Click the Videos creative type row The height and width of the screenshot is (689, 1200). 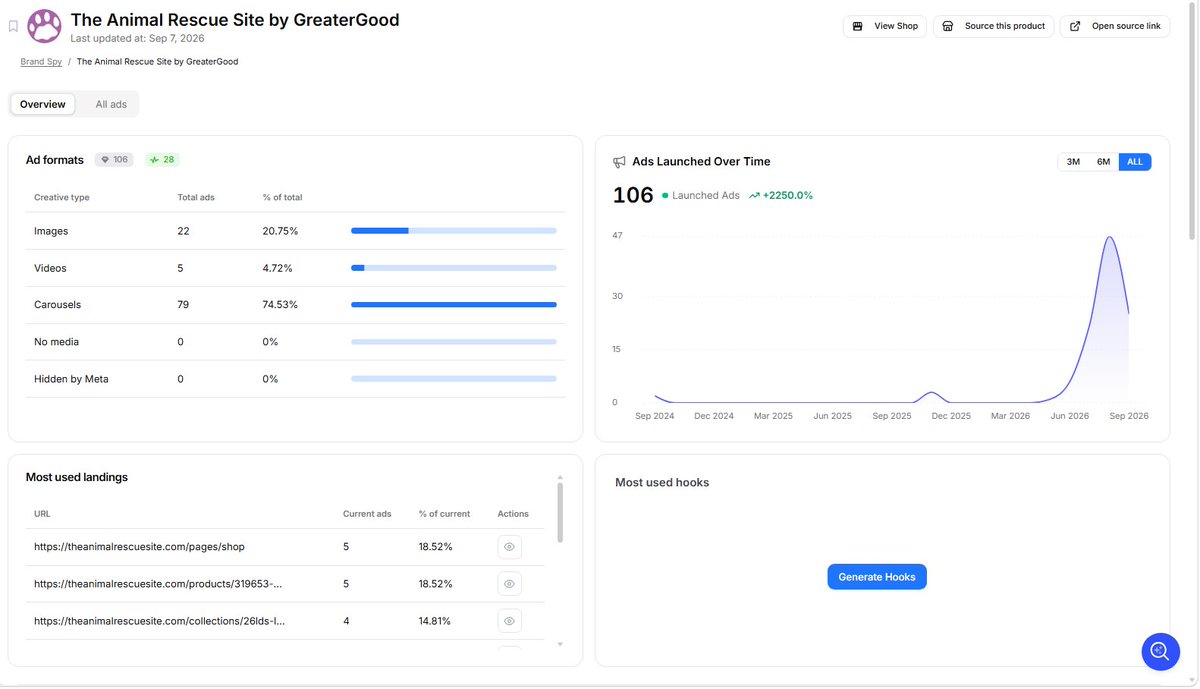(295, 268)
